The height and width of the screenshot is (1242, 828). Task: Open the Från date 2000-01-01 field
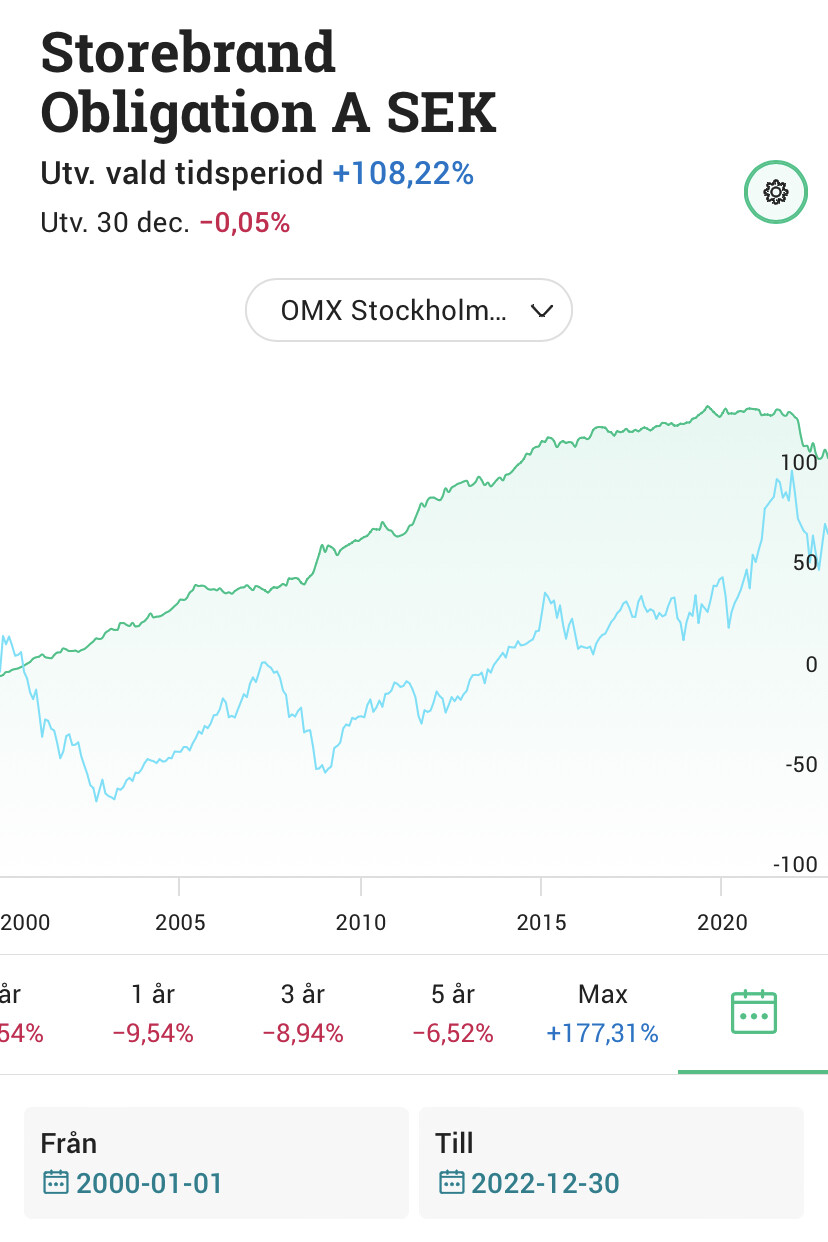pyautogui.click(x=216, y=1163)
